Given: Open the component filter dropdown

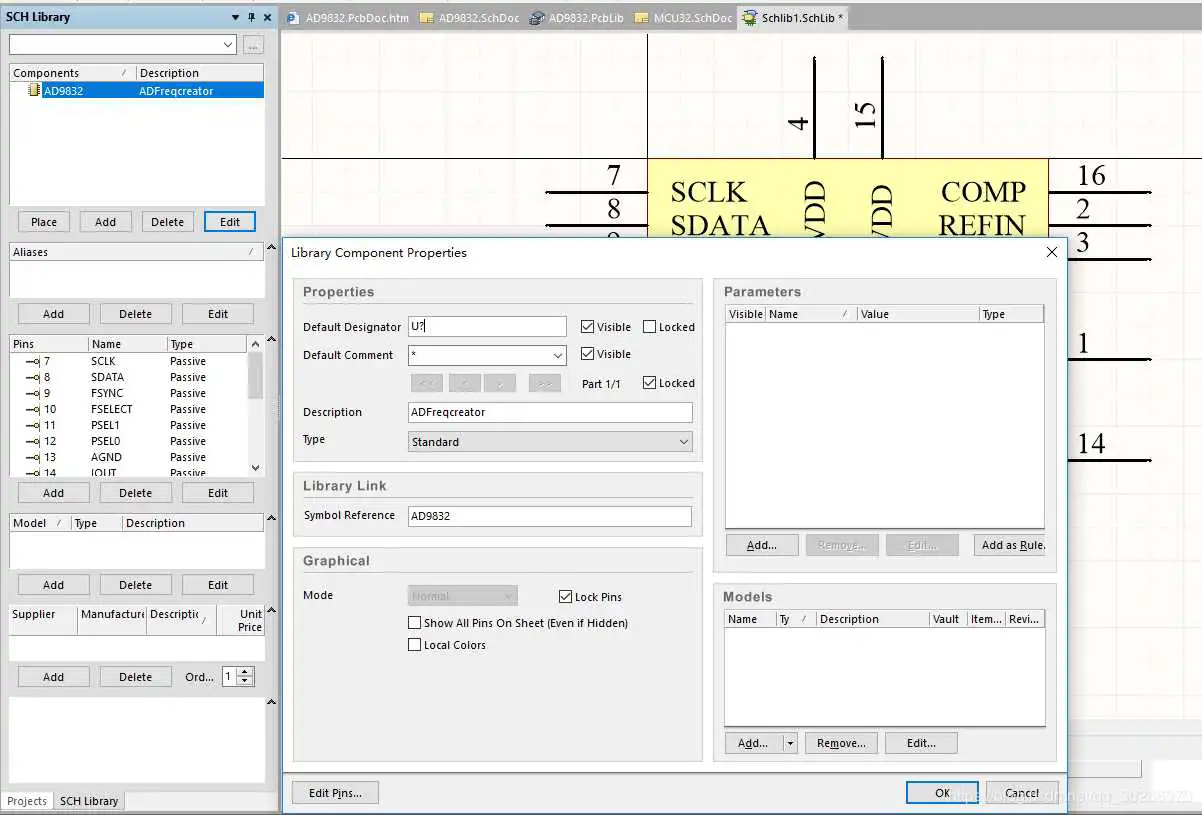Looking at the screenshot, I should coord(228,45).
